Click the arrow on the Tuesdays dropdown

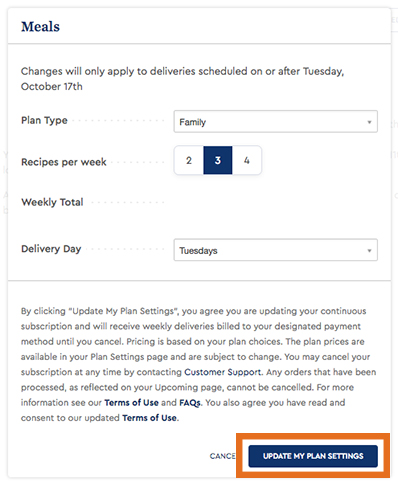click(369, 250)
